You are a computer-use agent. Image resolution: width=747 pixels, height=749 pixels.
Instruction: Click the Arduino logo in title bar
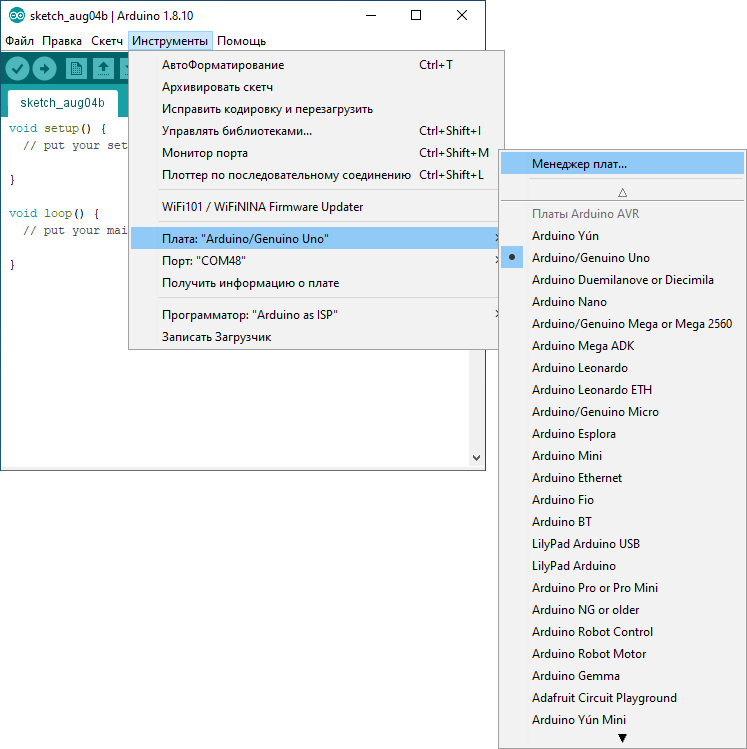pyautogui.click(x=17, y=16)
